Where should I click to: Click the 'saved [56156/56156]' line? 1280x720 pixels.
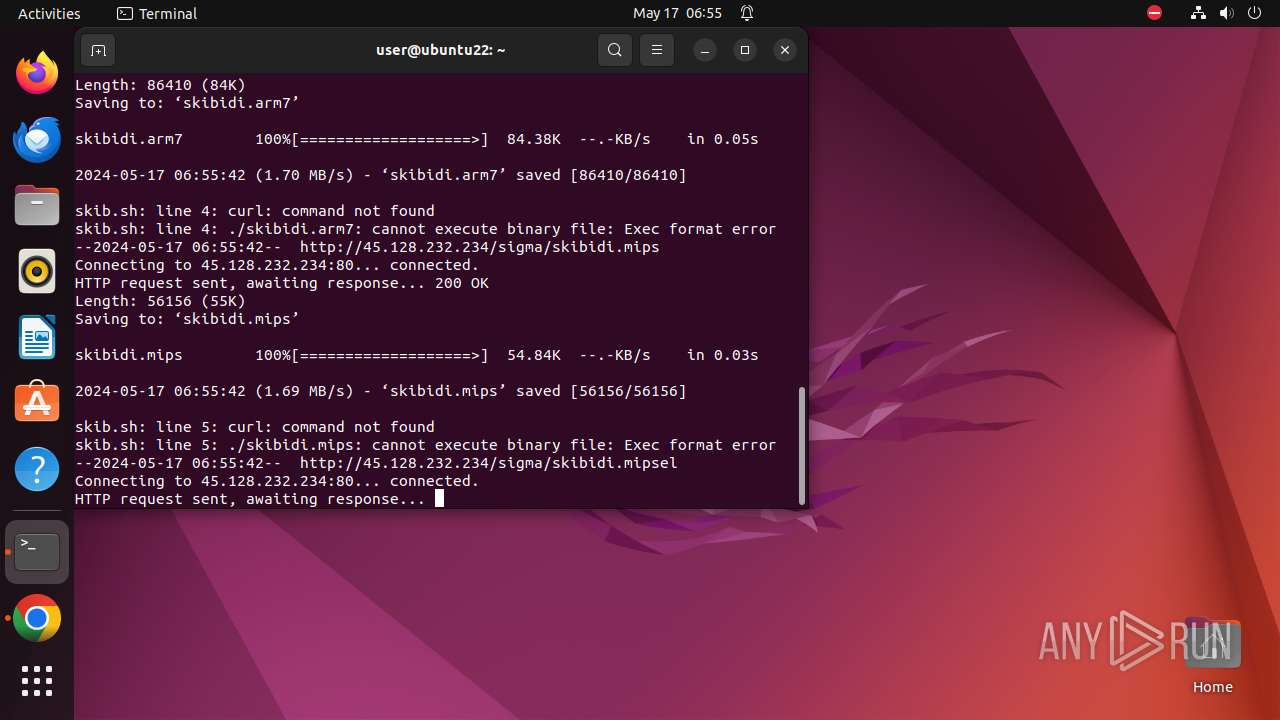(381, 391)
